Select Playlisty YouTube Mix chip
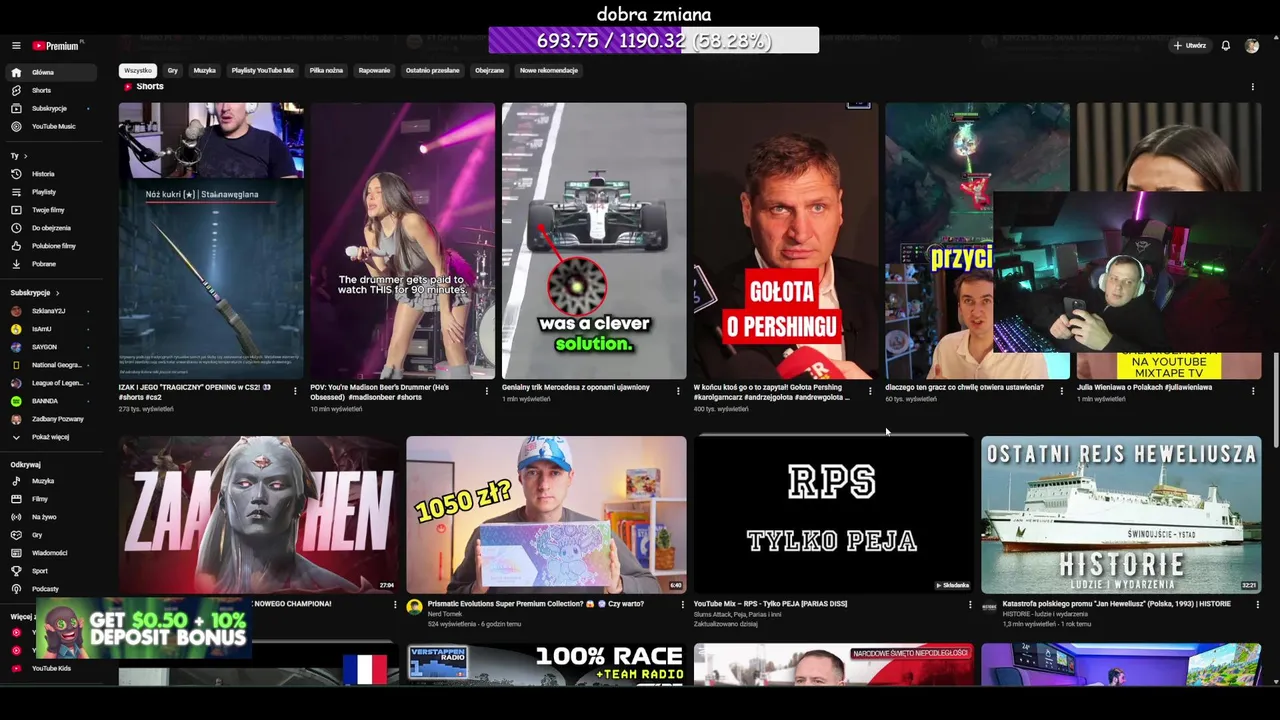Viewport: 1280px width, 720px height. (x=263, y=71)
